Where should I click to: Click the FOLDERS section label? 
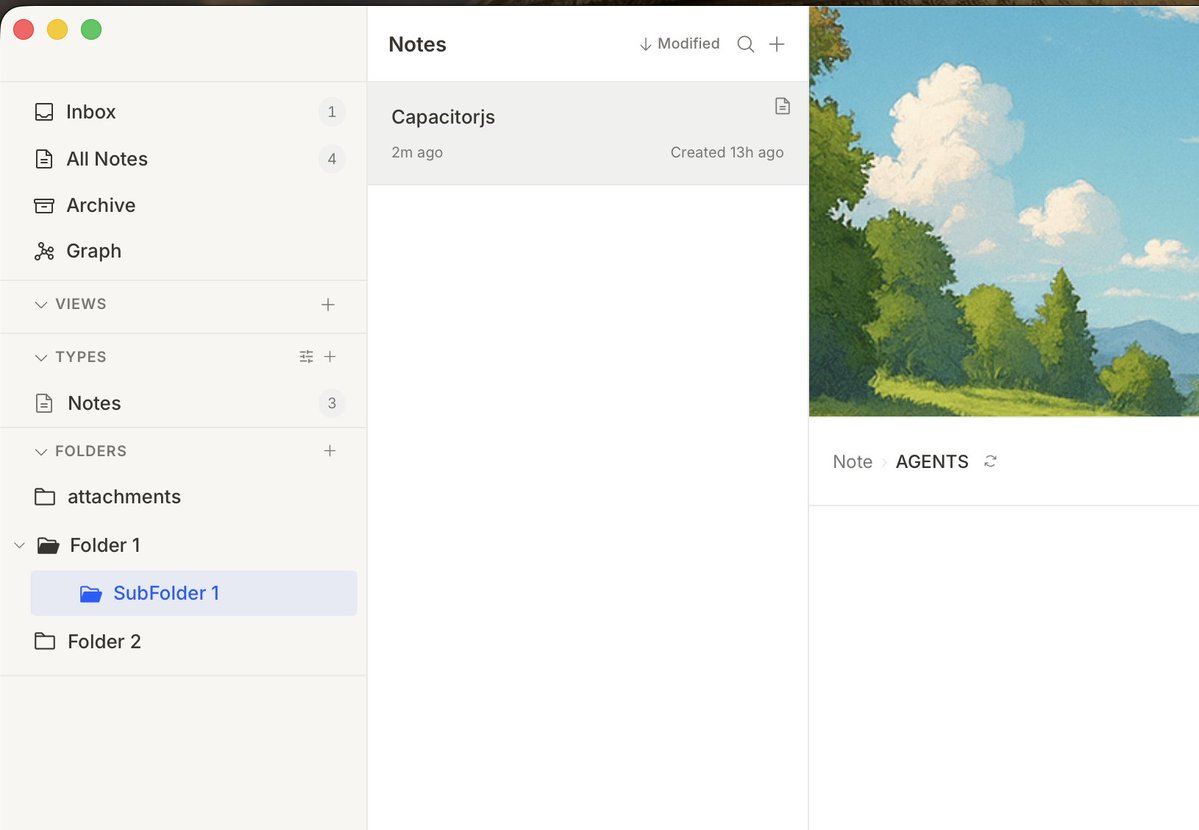pos(91,451)
